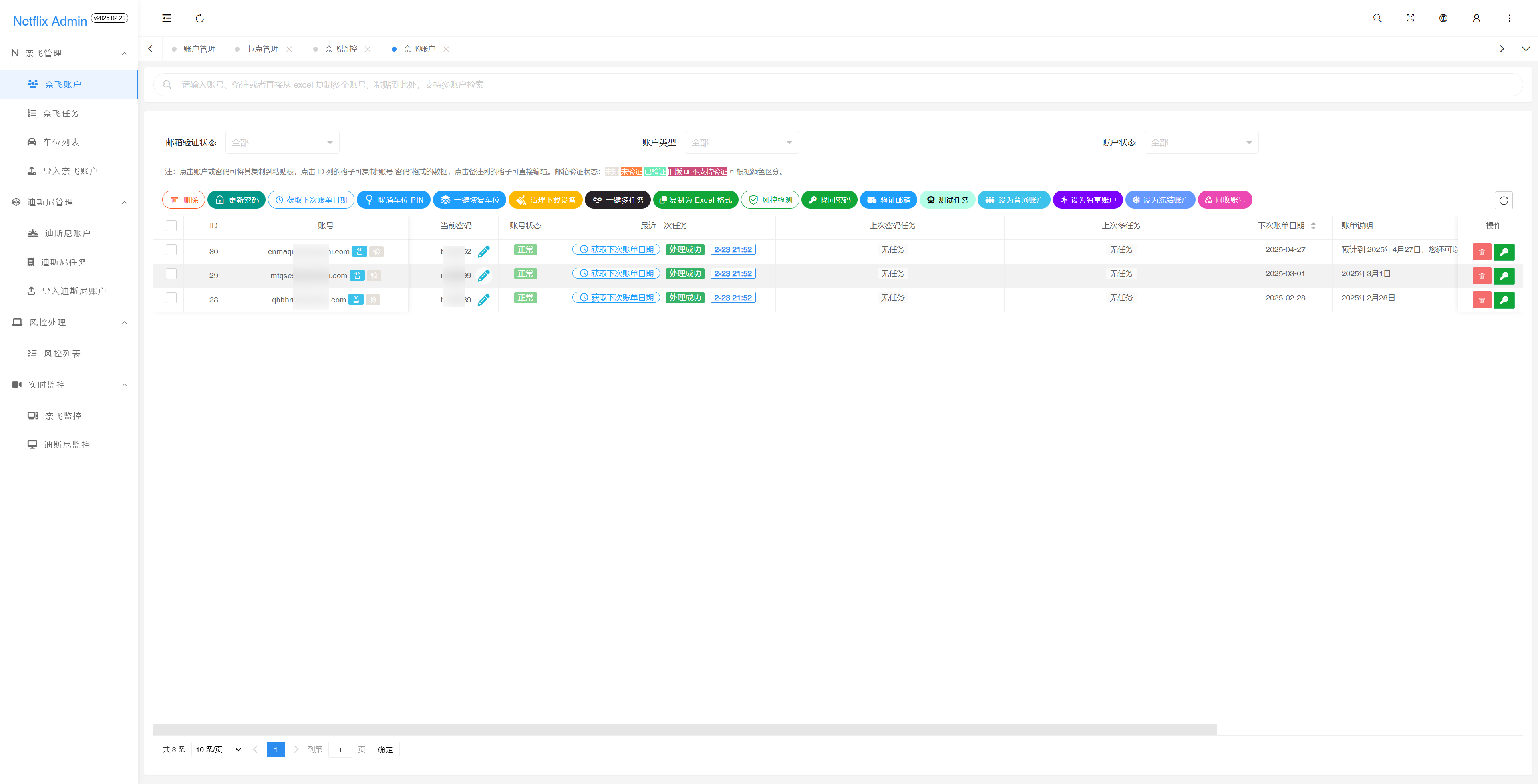This screenshot has height=784, width=1538.
Task: Click the 更新密码 button
Action: [x=236, y=200]
